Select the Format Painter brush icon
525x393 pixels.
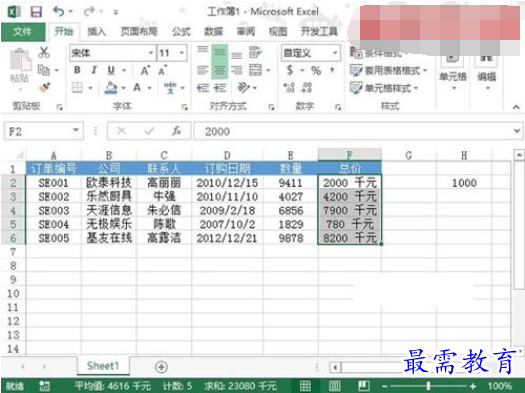tap(44, 88)
